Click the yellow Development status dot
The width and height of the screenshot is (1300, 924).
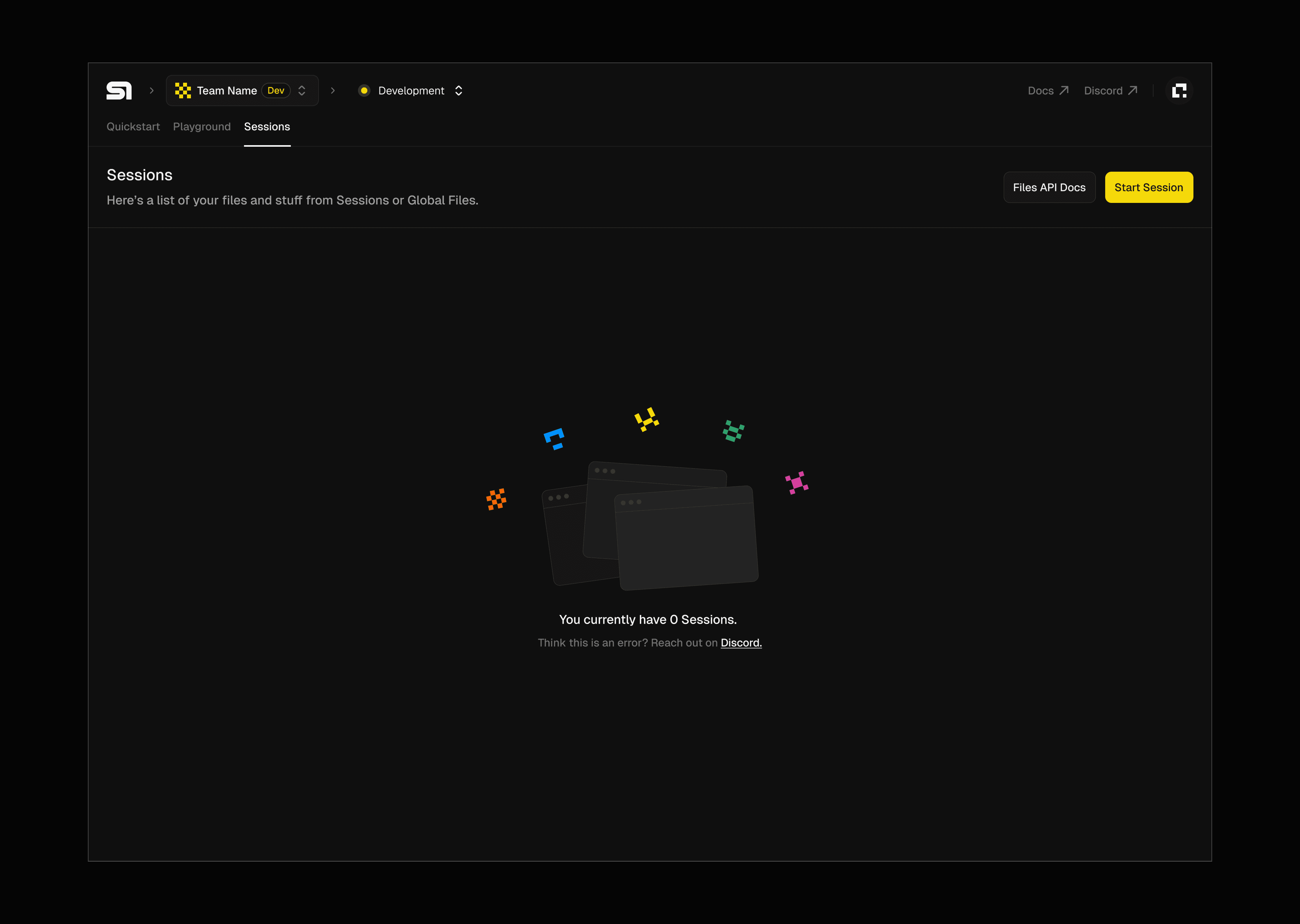coord(364,91)
